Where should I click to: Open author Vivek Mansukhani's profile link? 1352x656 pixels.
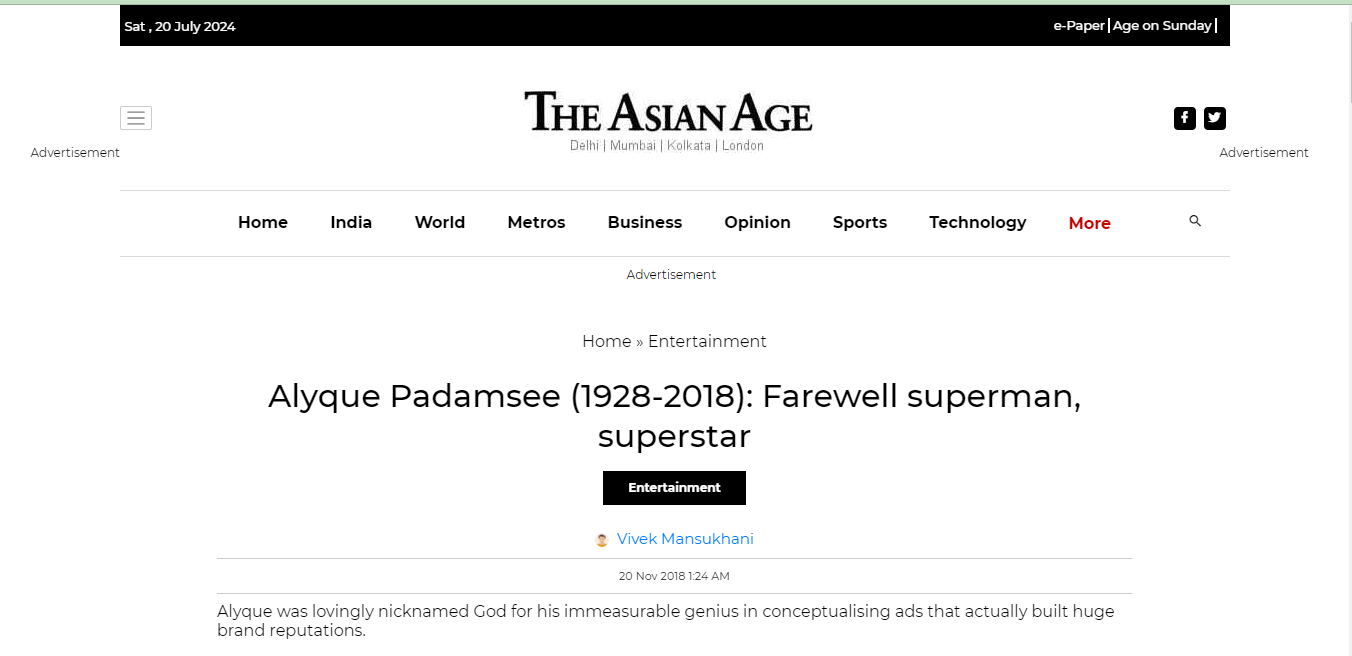pyautogui.click(x=685, y=539)
